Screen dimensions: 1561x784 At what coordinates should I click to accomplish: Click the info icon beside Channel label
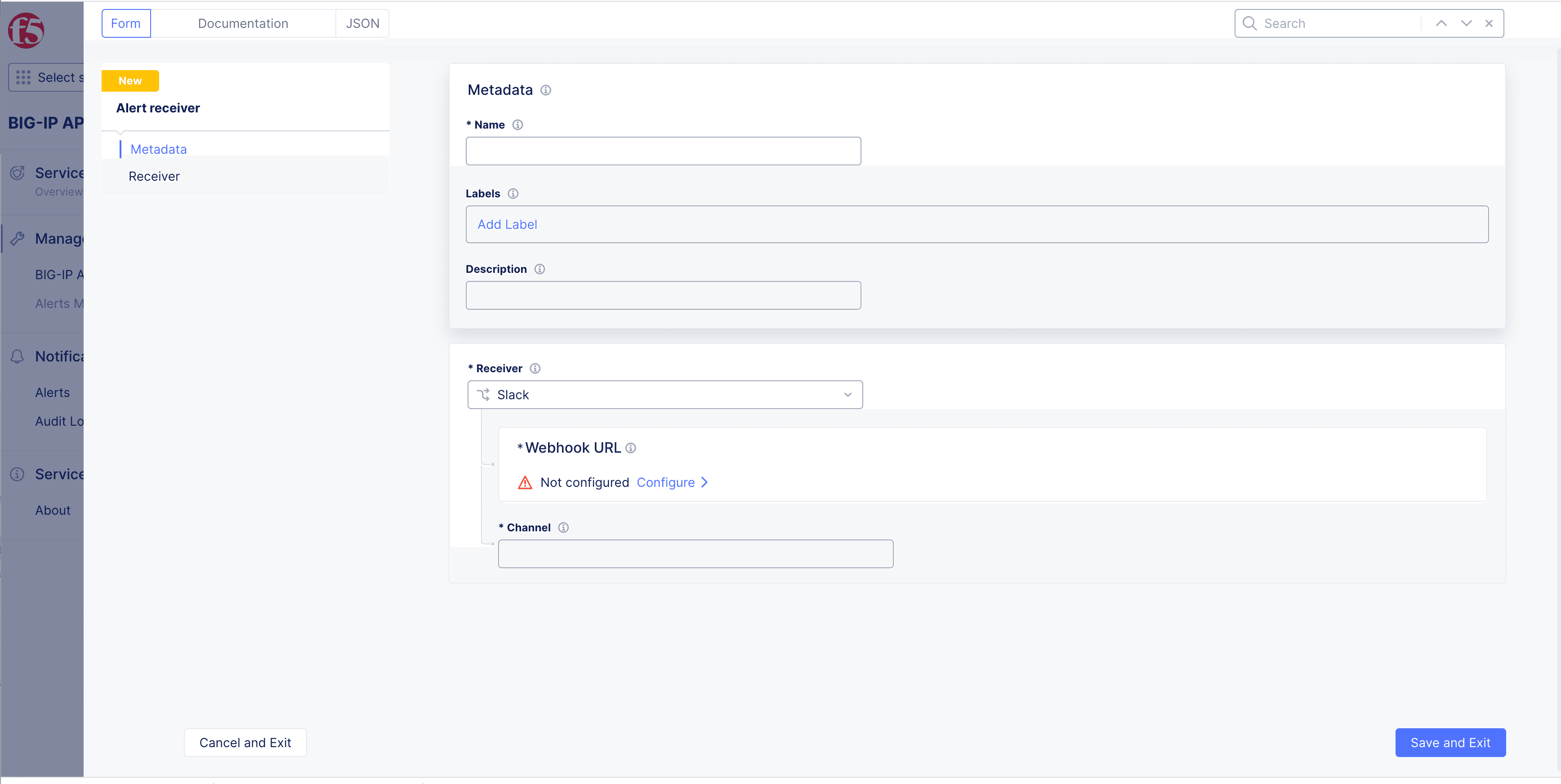(x=563, y=527)
